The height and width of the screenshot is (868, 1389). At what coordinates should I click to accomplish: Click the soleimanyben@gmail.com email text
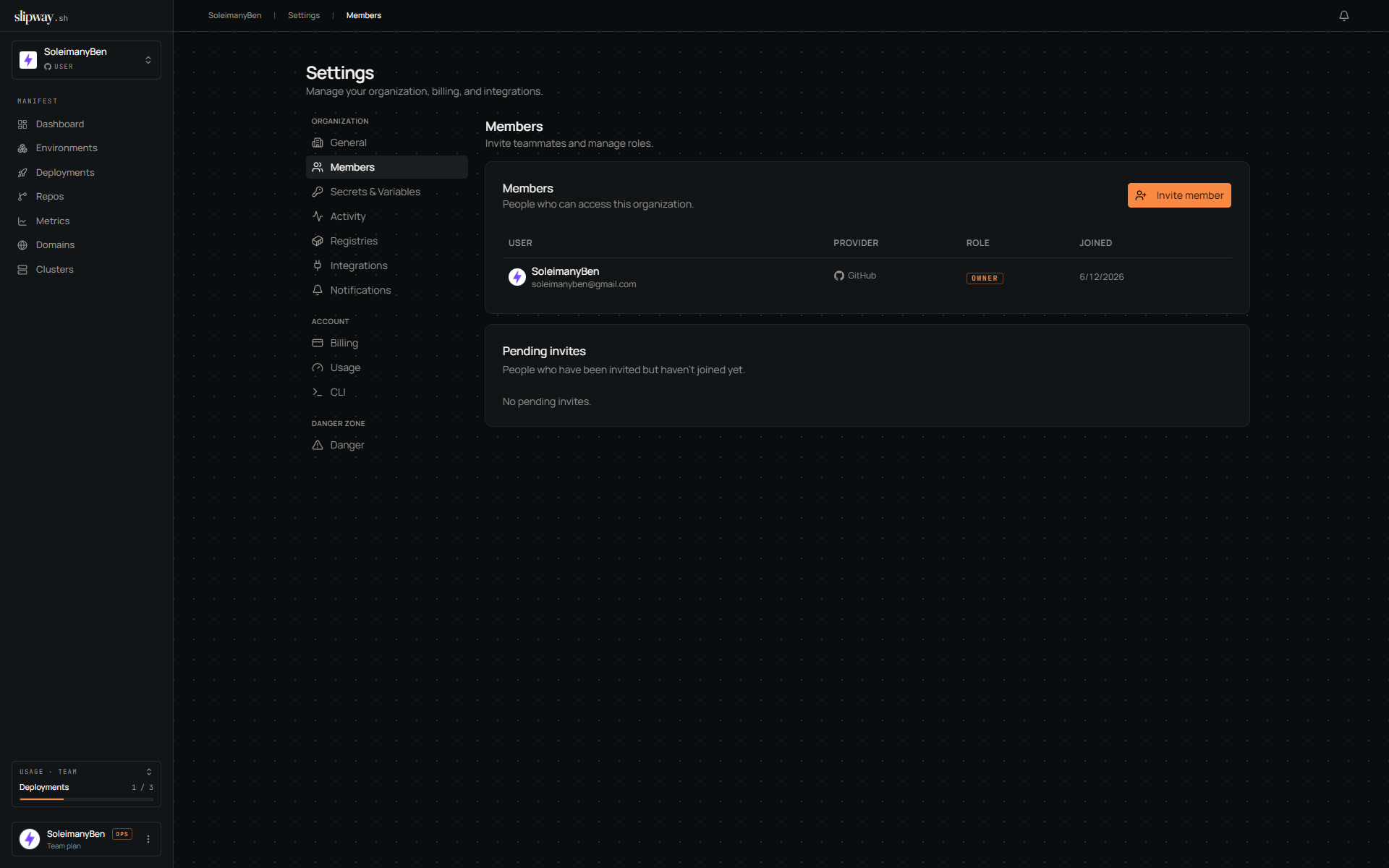pos(584,284)
